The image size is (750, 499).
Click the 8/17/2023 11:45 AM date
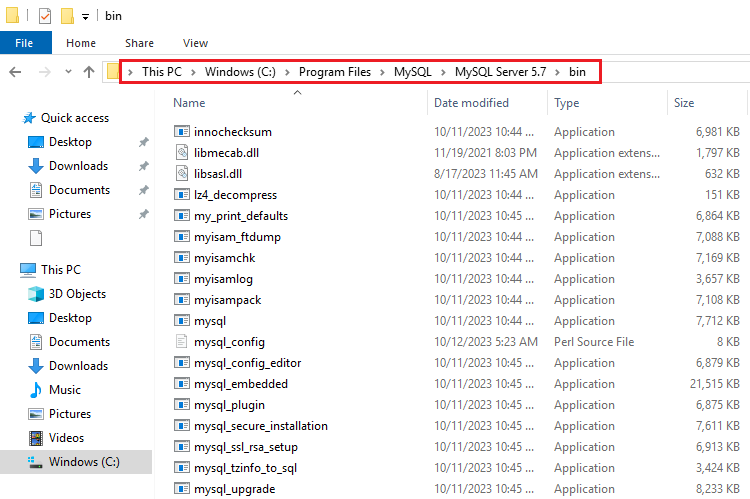coord(486,174)
